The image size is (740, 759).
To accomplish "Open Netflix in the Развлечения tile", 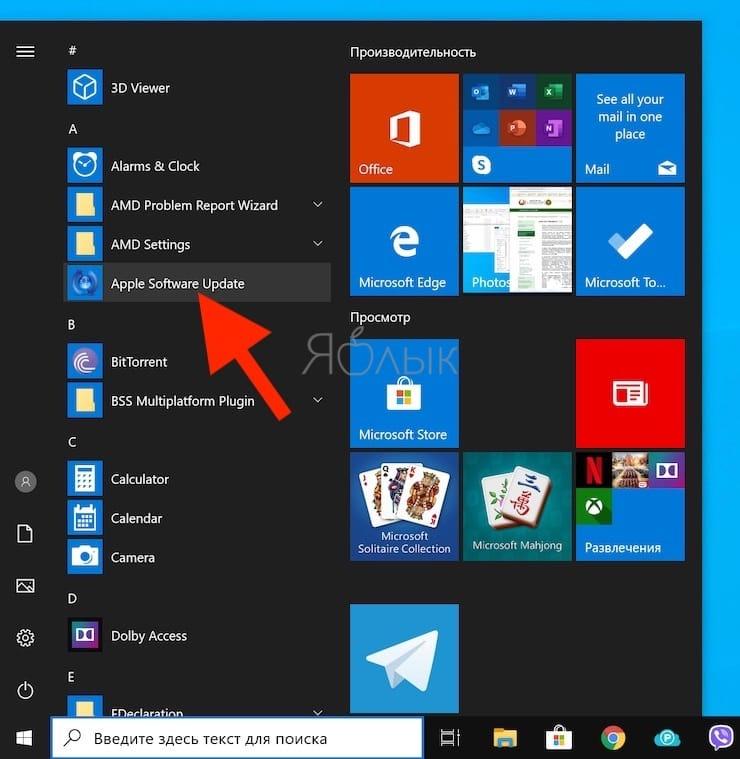I will pos(593,470).
